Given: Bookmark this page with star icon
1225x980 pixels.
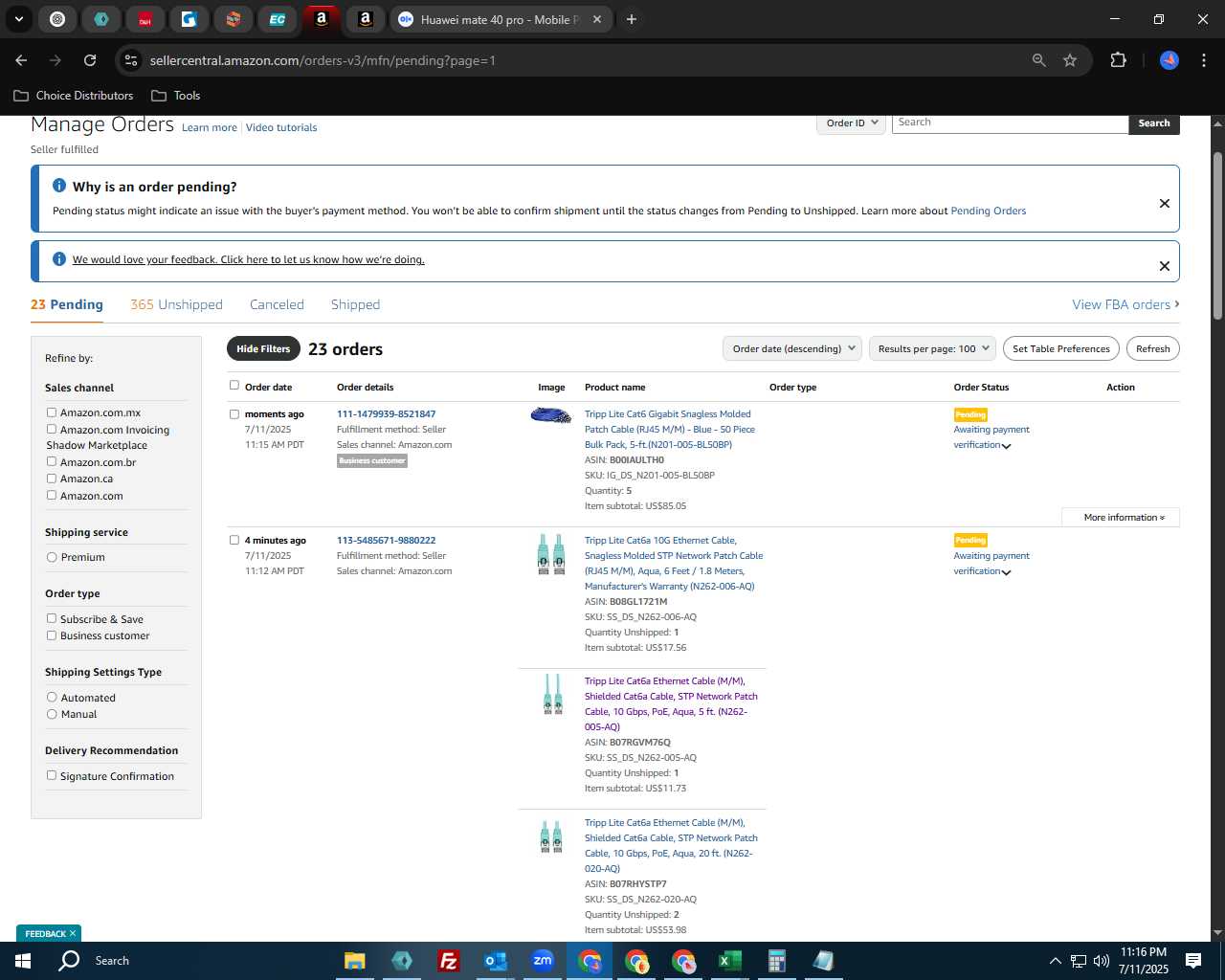Looking at the screenshot, I should [x=1070, y=60].
